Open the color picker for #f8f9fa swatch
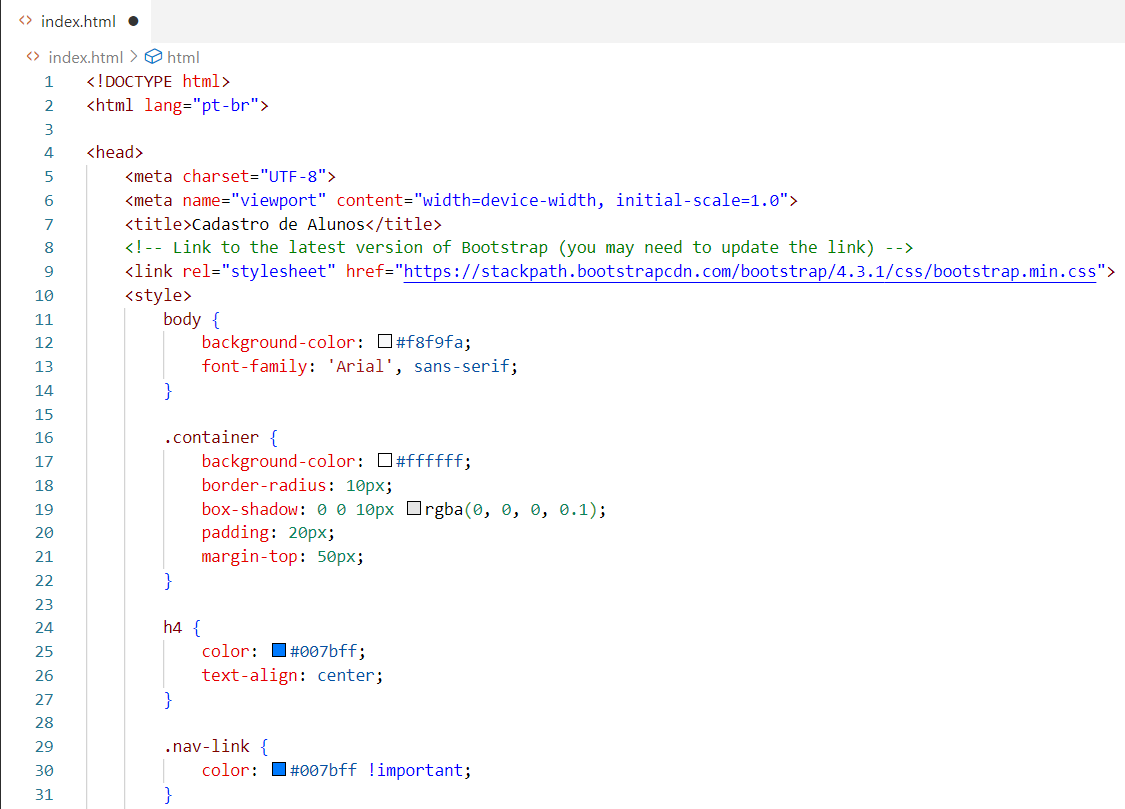1125x809 pixels. (385, 342)
